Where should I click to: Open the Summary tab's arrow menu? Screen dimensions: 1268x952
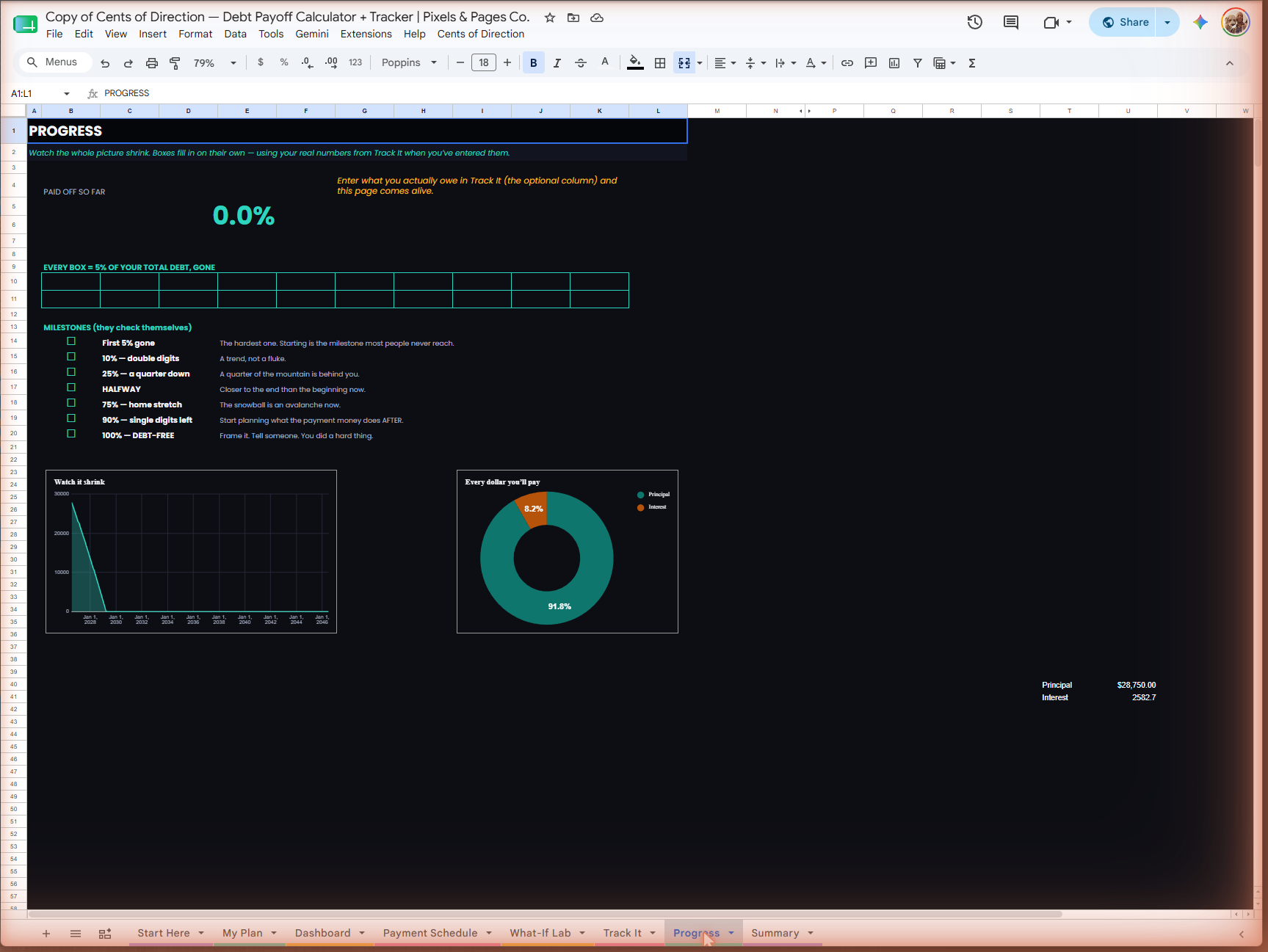pos(811,934)
